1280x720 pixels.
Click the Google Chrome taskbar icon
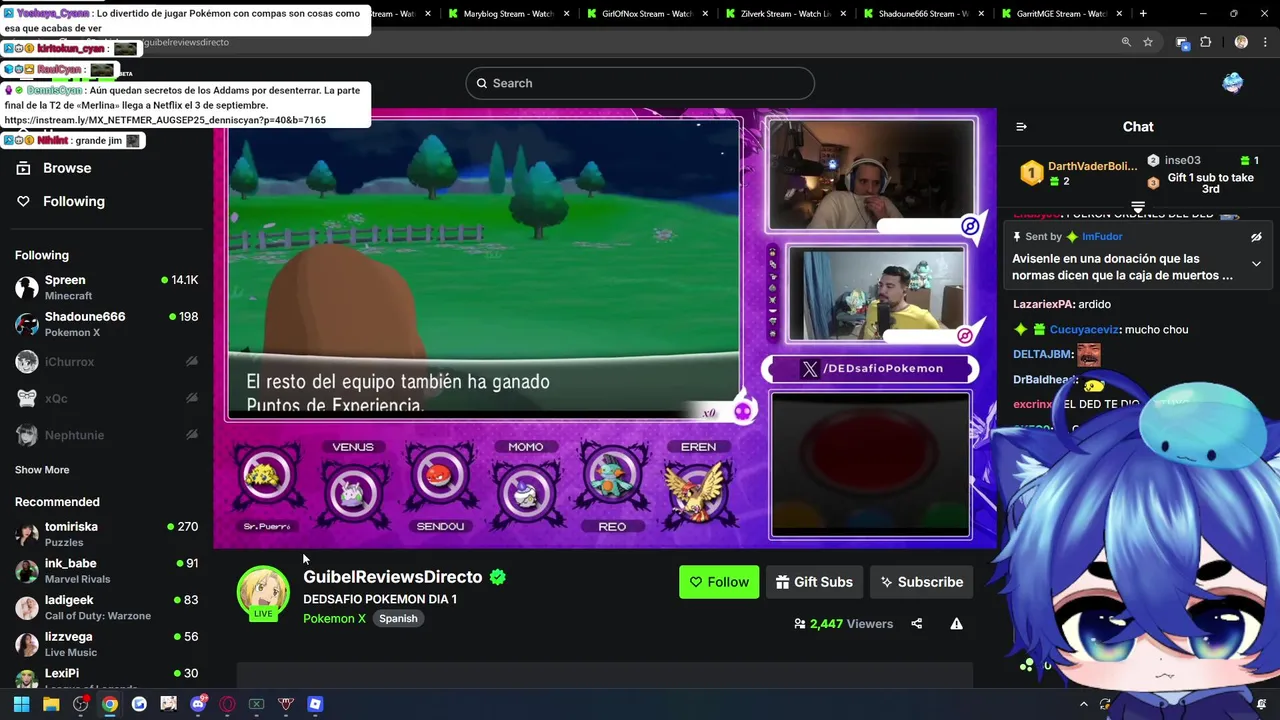[x=110, y=704]
